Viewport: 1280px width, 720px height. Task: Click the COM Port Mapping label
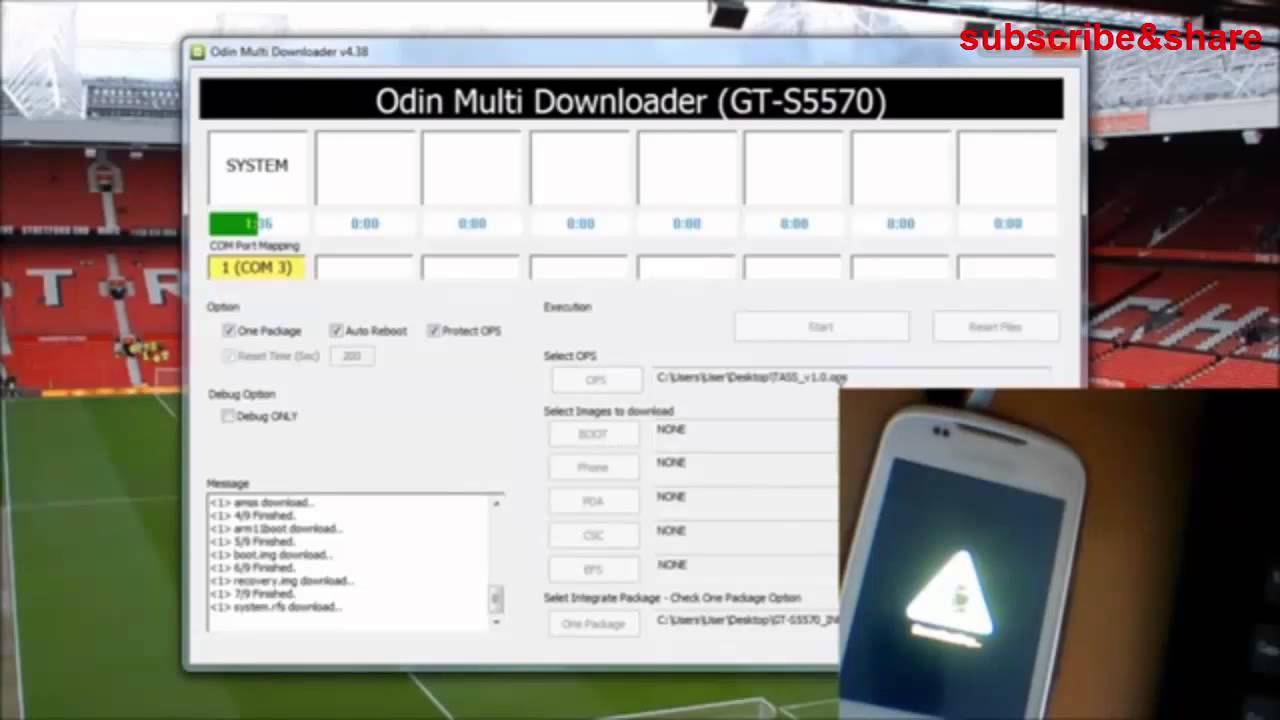click(x=254, y=246)
